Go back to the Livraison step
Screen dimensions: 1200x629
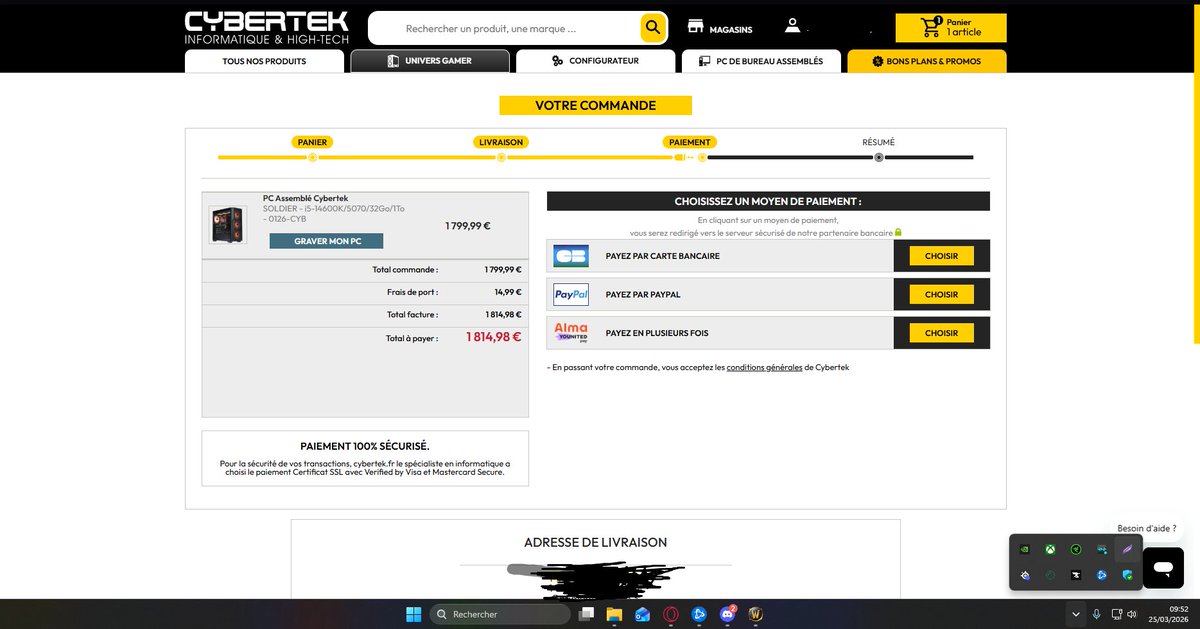501,142
